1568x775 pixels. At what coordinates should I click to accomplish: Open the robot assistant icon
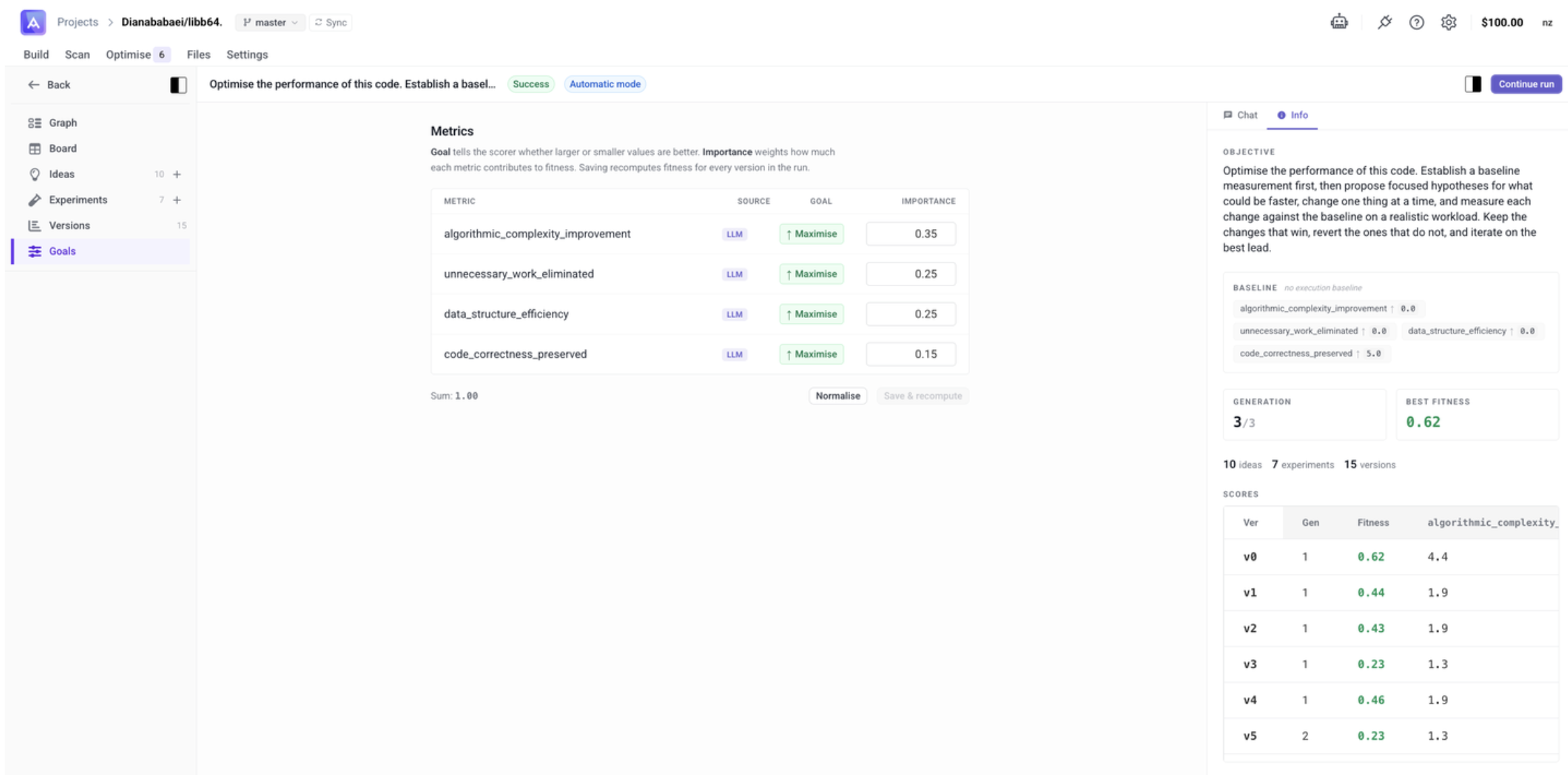tap(1339, 22)
